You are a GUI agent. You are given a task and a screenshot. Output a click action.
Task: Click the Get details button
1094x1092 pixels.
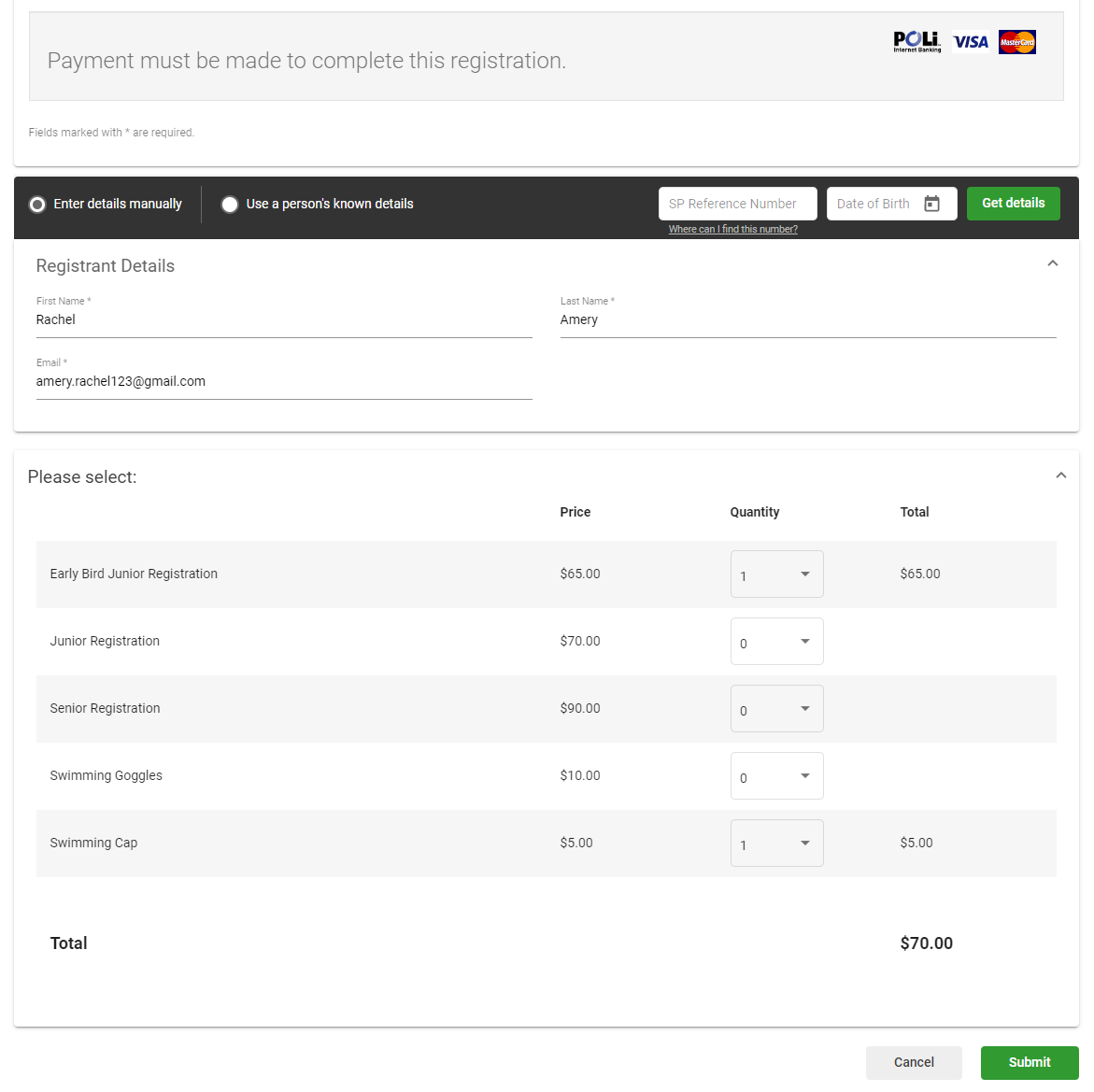click(1013, 203)
